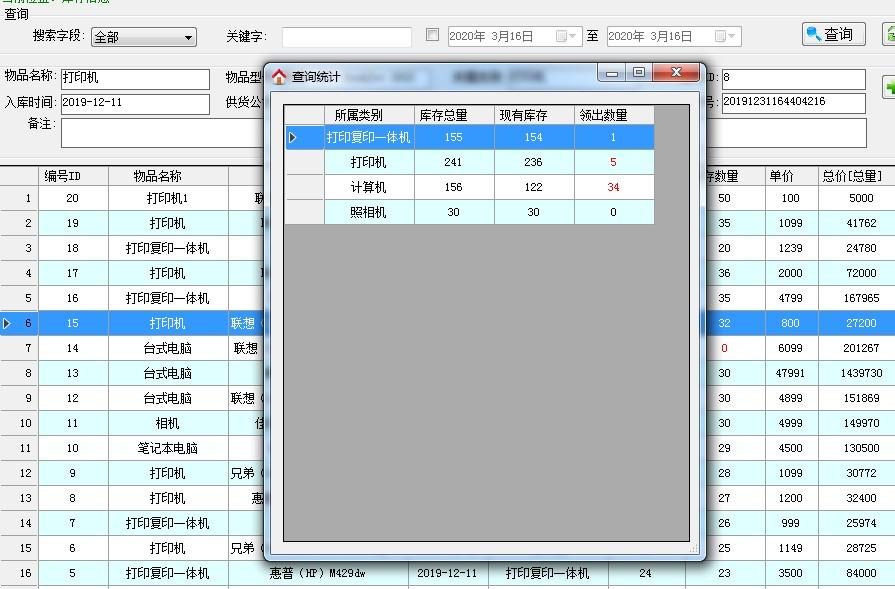Click the ID field containing 8
Image resolution: width=895 pixels, height=589 pixels.
click(794, 78)
